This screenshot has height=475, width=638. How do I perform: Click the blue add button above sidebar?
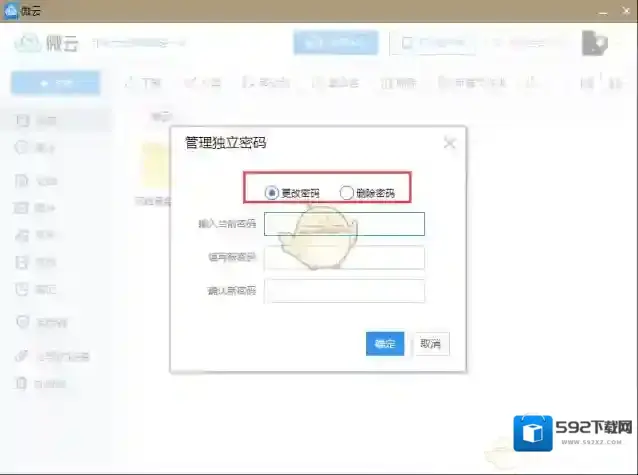55,83
